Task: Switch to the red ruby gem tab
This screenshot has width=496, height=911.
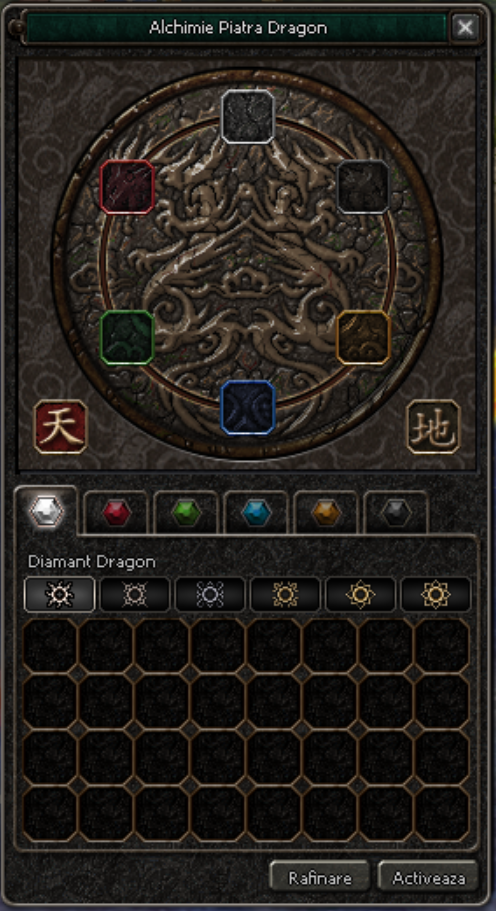Action: [116, 512]
